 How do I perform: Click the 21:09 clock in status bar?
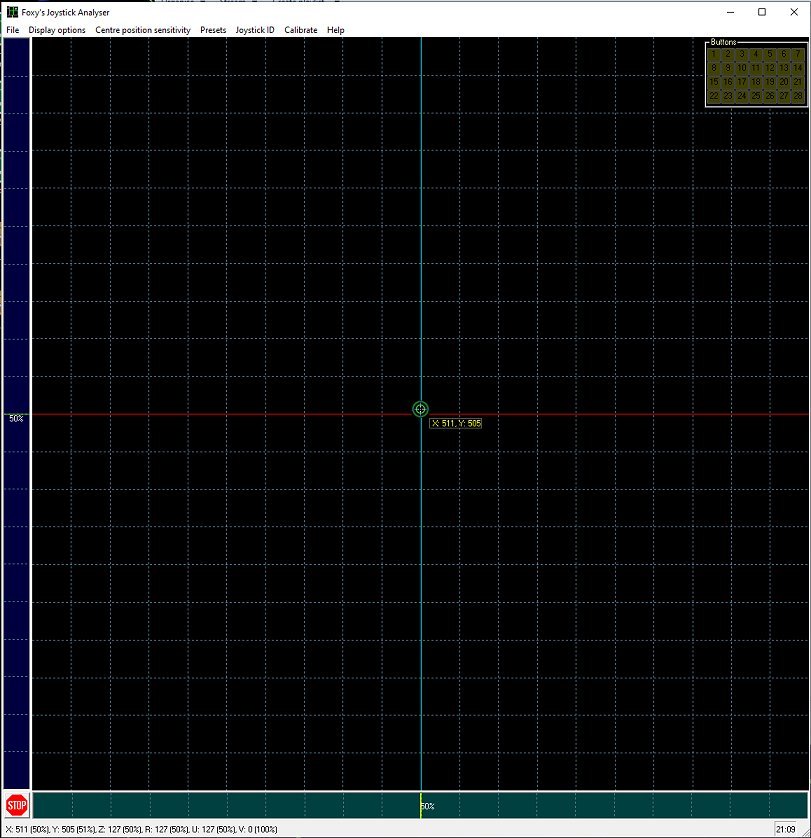click(x=785, y=829)
